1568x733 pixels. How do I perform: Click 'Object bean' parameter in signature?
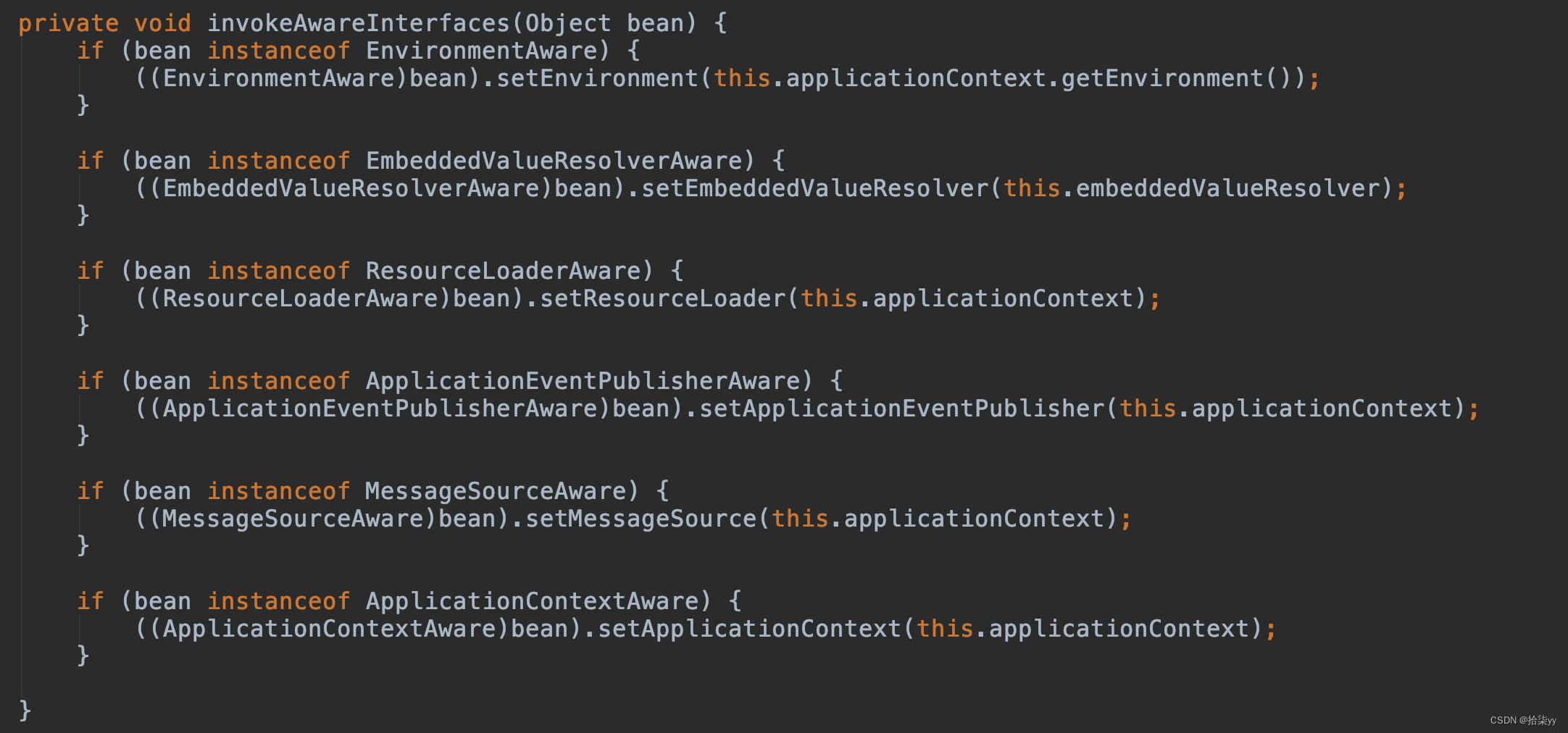[604, 23]
